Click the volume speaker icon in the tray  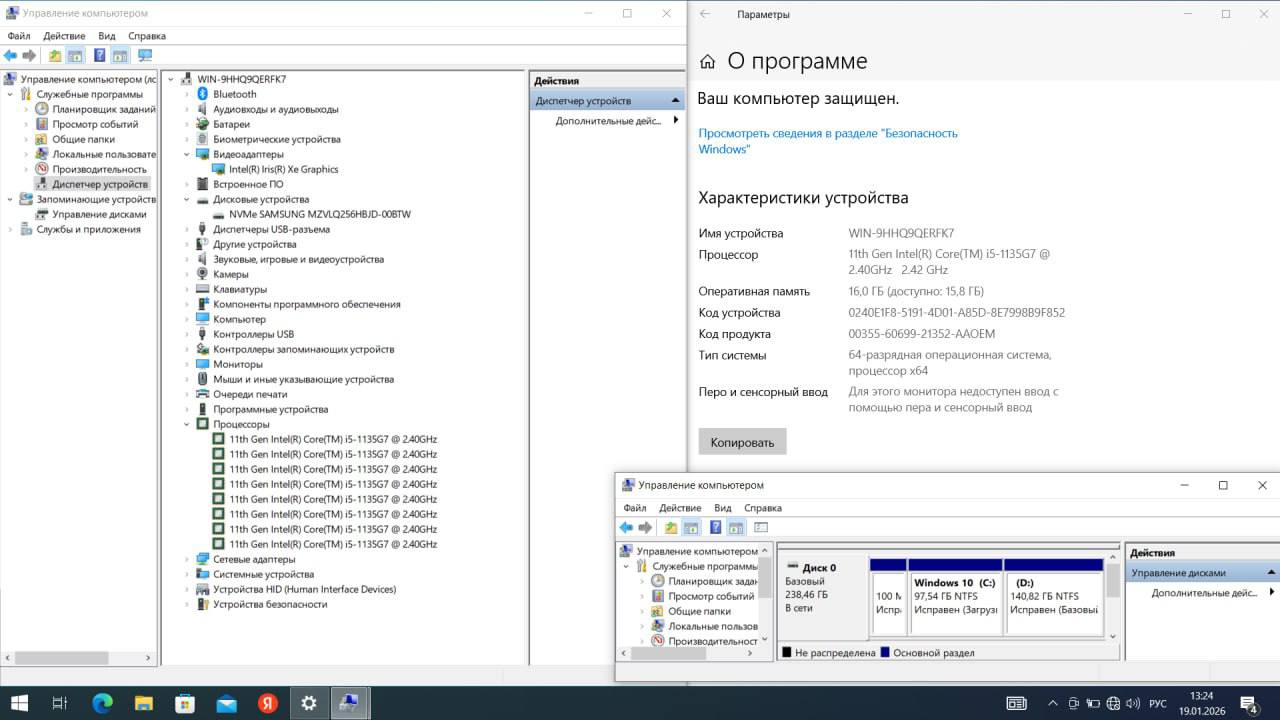coord(1133,703)
